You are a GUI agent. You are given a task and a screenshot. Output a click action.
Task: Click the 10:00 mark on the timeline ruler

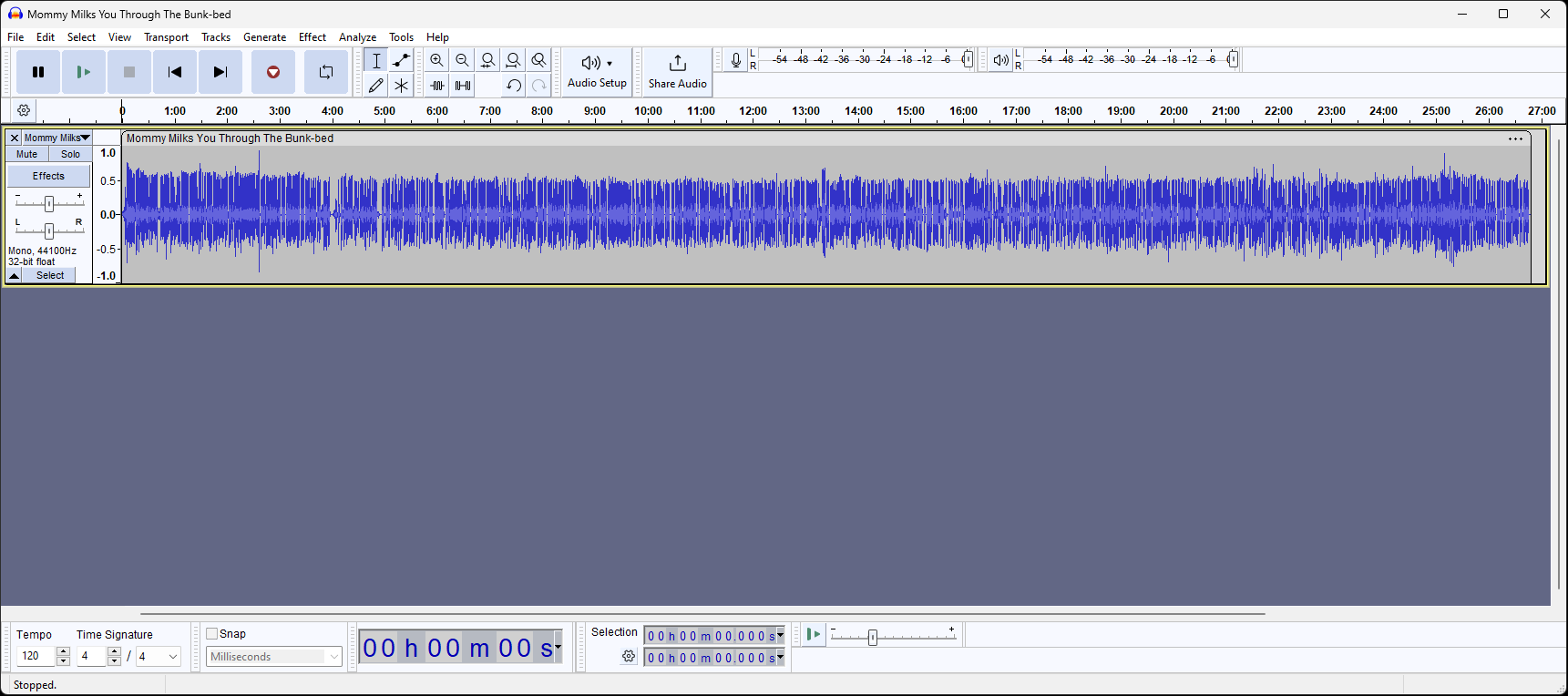pos(648,111)
